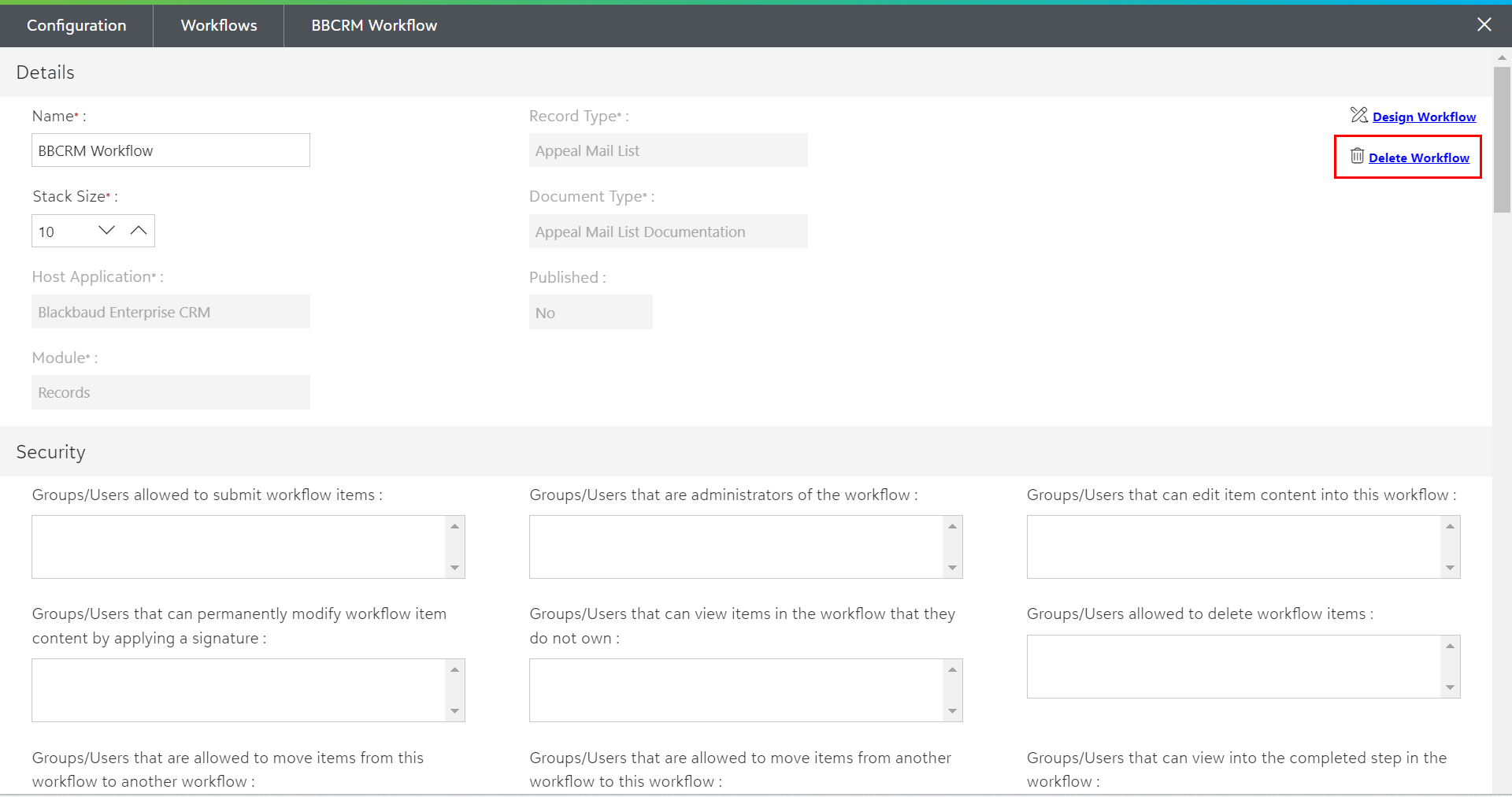This screenshot has width=1512, height=797.
Task: Click the Delete Workflow trash icon
Action: (1357, 156)
